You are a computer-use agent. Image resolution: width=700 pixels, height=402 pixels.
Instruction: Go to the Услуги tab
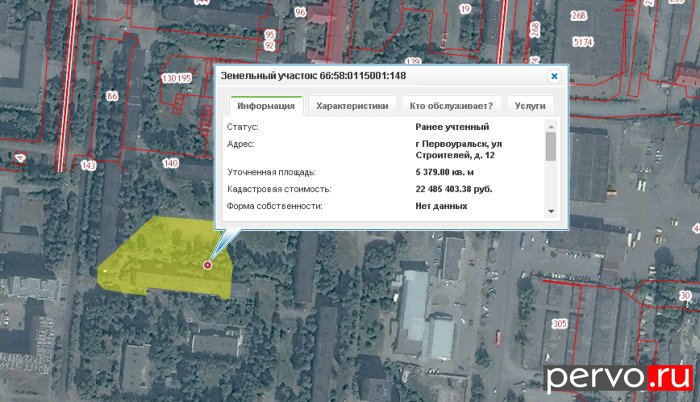click(x=530, y=106)
